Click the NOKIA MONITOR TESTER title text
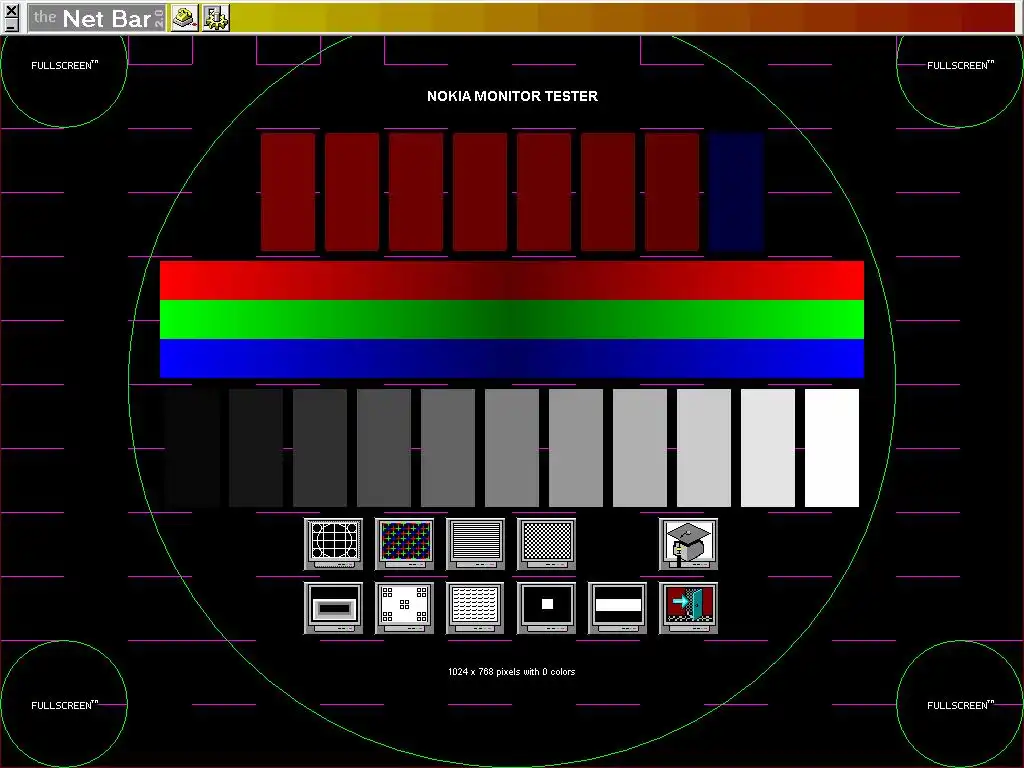1024x768 pixels. (x=512, y=96)
